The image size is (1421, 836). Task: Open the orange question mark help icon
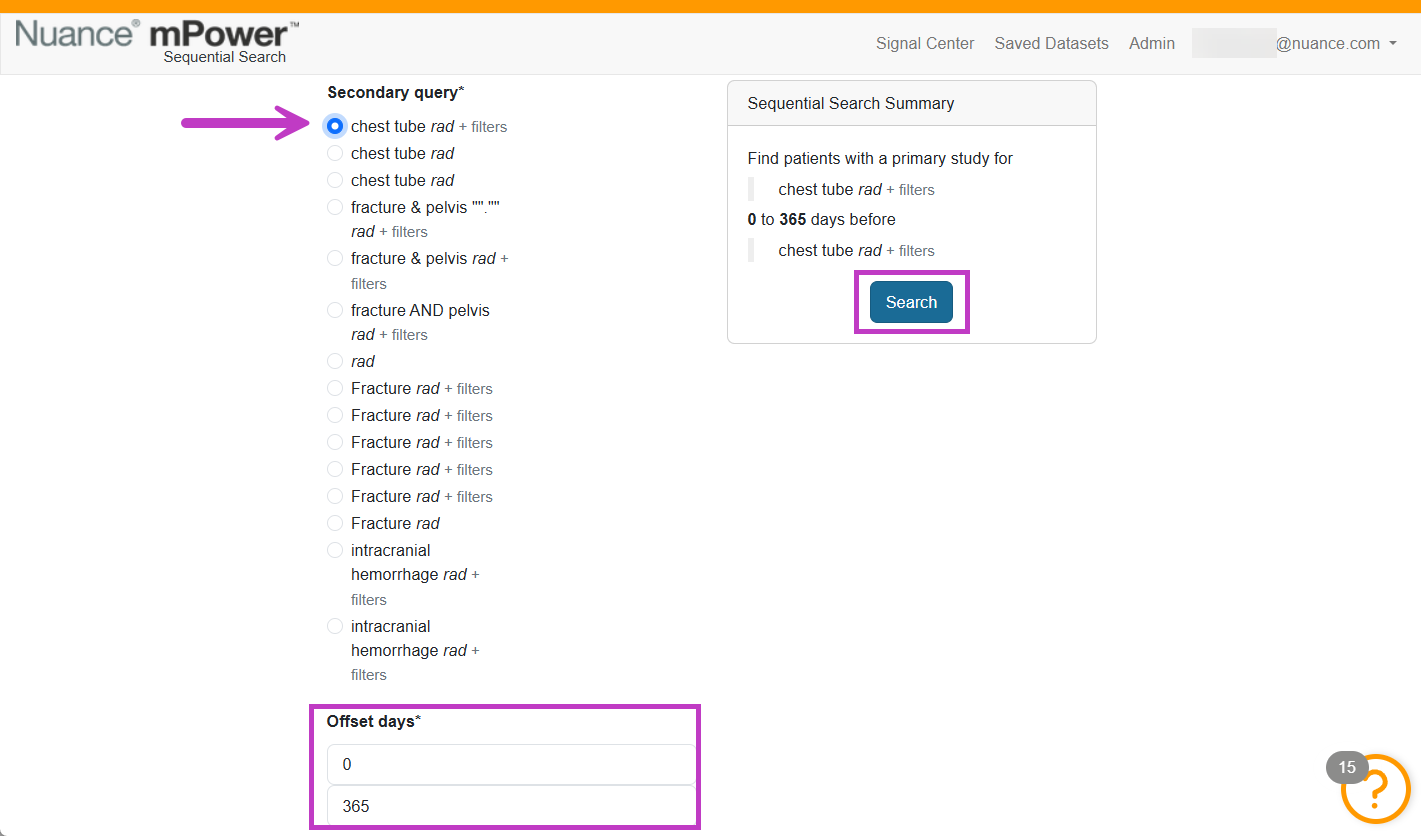1375,788
